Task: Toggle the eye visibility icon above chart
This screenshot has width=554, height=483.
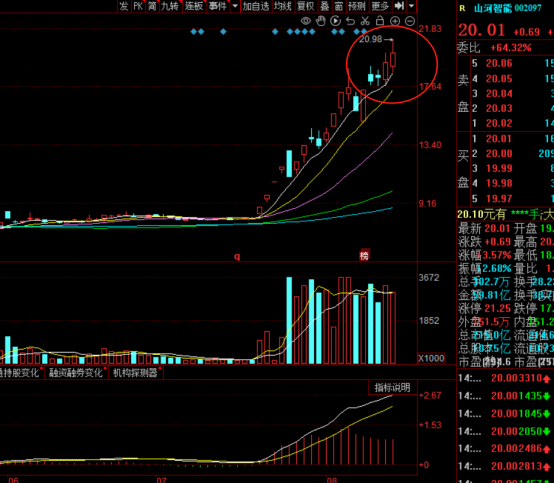Action: [306, 21]
